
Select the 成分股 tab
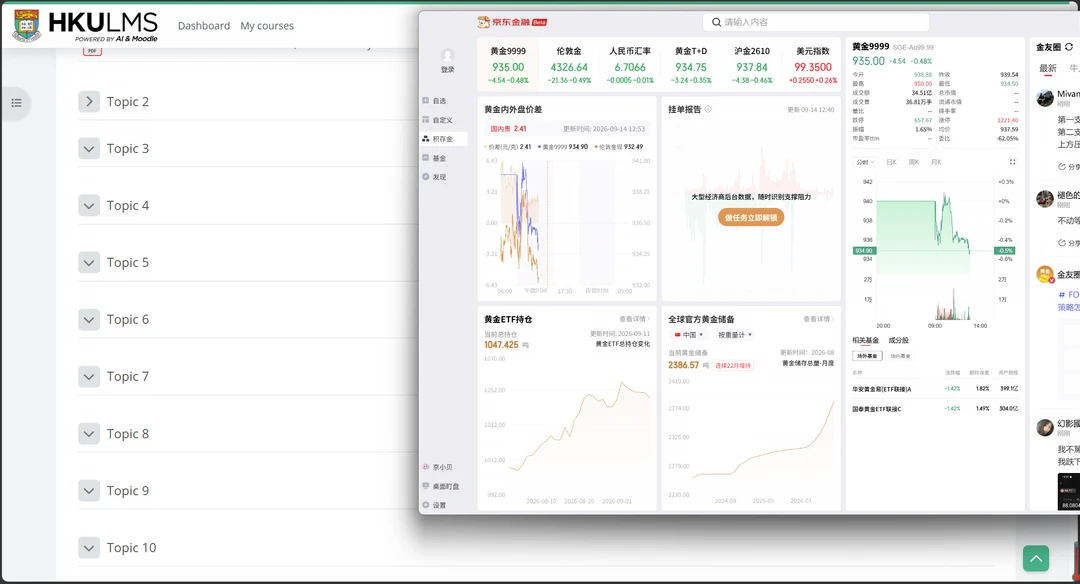pos(899,340)
